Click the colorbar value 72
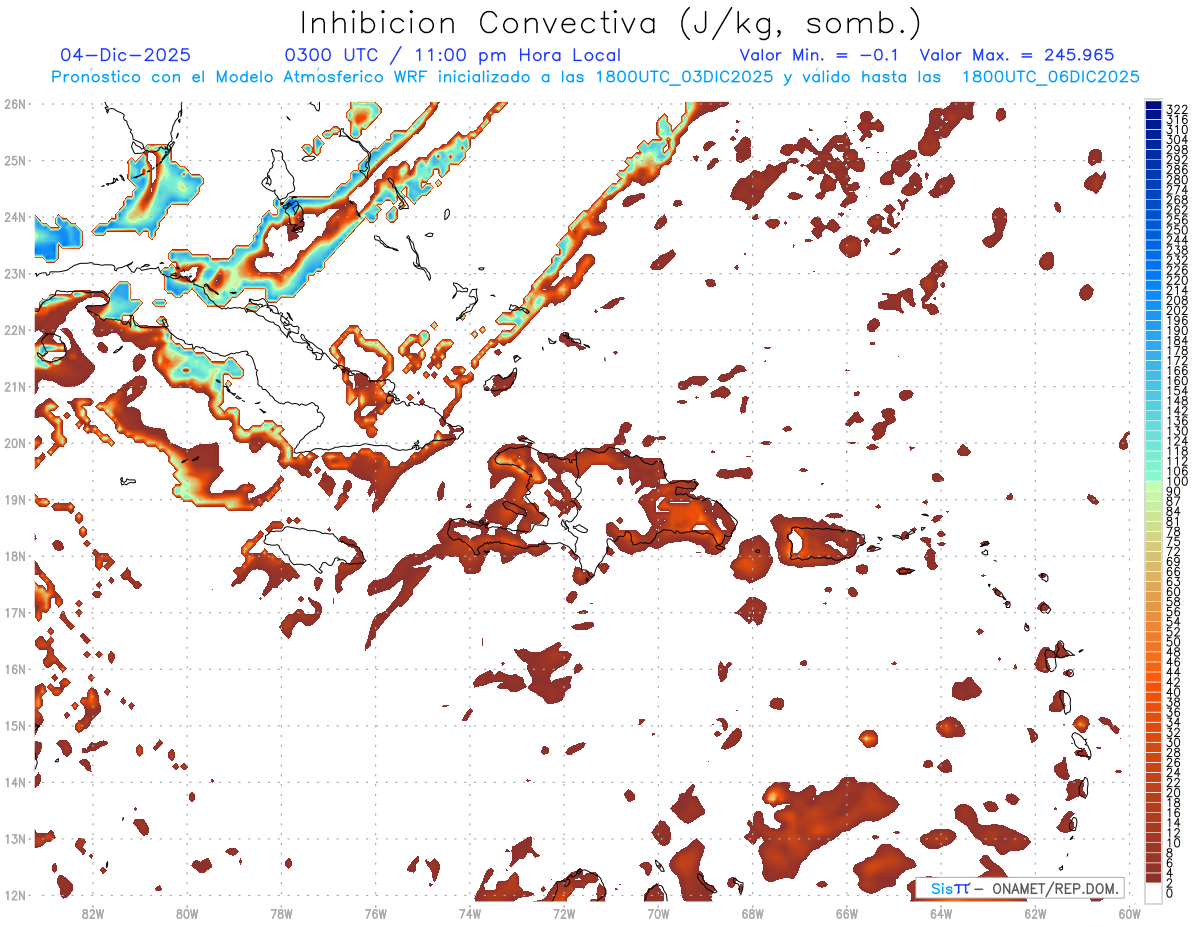The width and height of the screenshot is (1200, 927). [1174, 552]
